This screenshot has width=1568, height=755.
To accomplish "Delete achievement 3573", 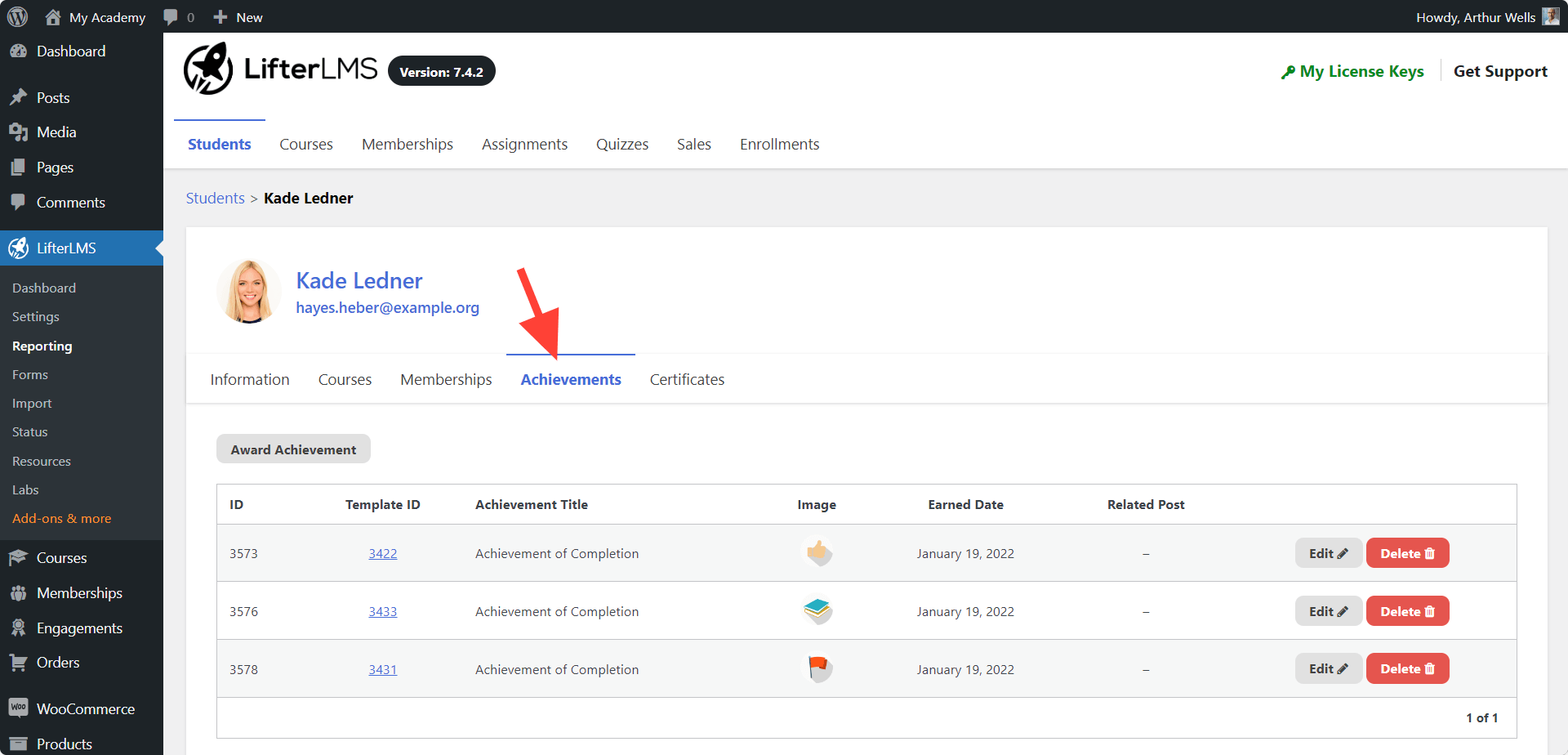I will click(x=1407, y=553).
